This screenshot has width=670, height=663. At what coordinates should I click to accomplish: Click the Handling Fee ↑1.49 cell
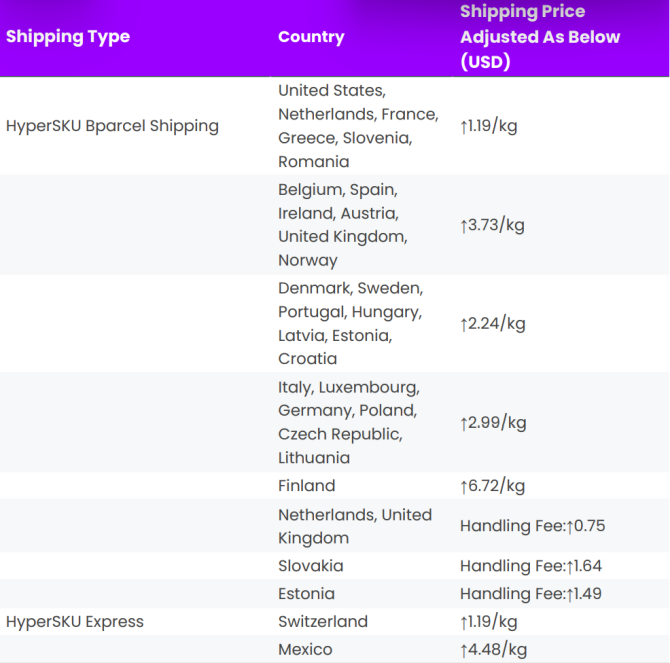coord(530,594)
